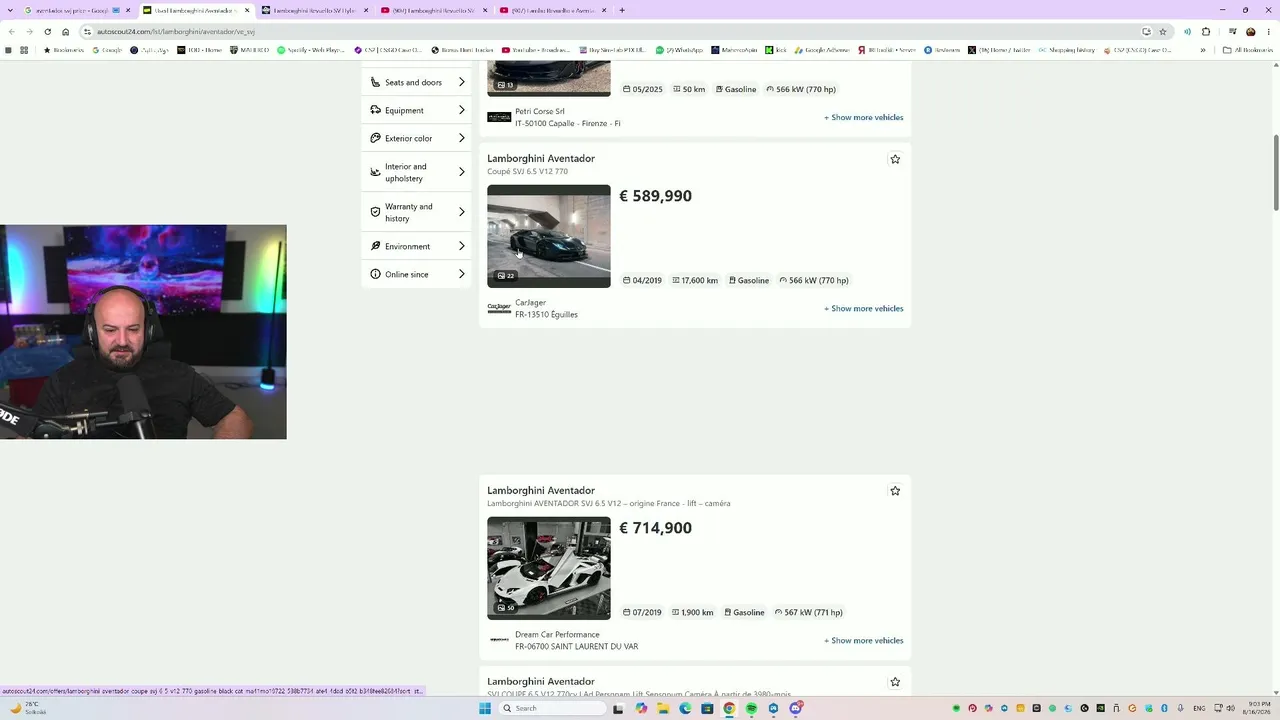Expand the Warranty and history filter
Viewport: 1280px width, 720px height.
(x=417, y=212)
